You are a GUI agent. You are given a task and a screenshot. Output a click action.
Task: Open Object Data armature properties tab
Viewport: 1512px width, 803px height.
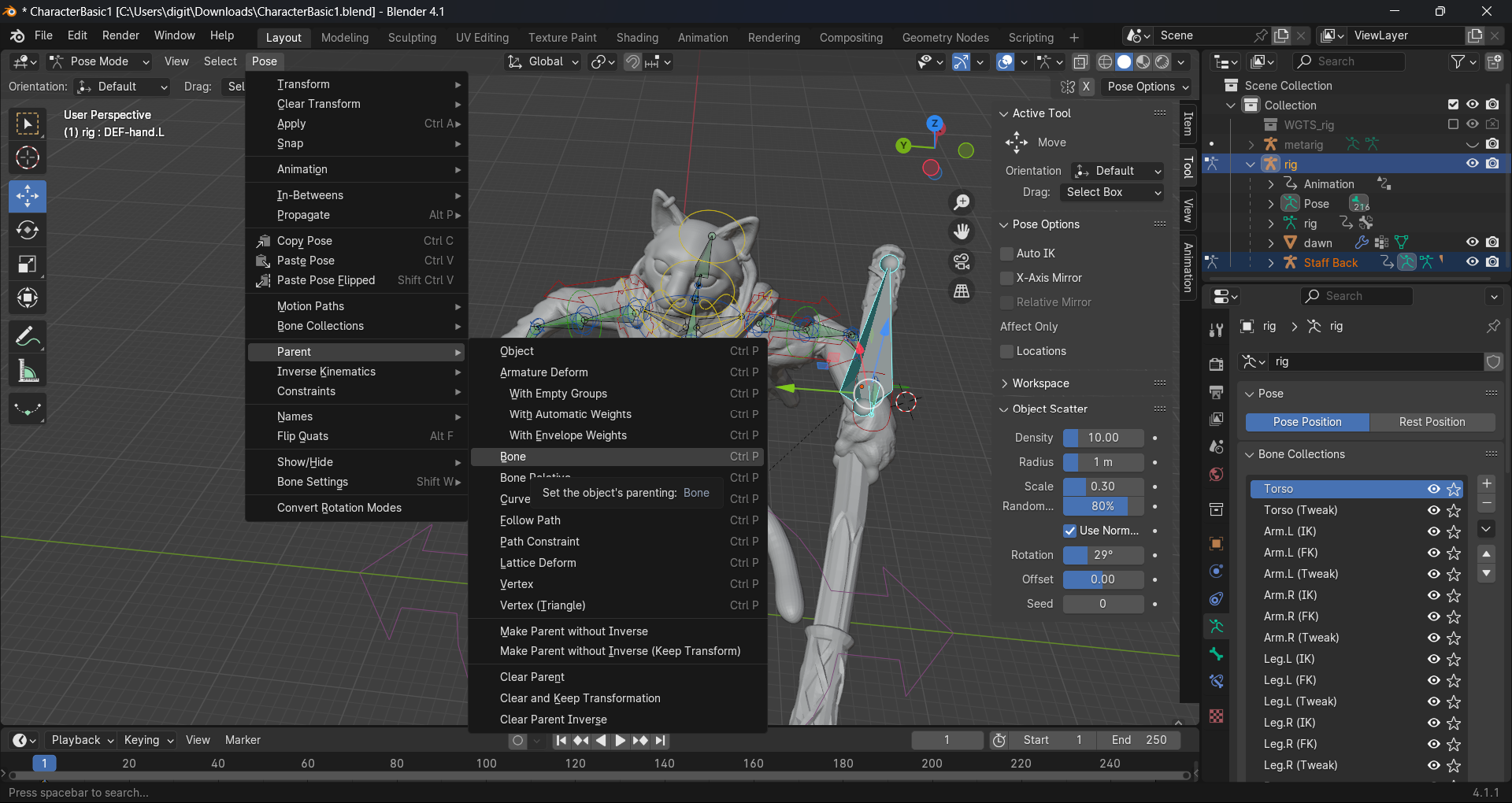point(1217,627)
